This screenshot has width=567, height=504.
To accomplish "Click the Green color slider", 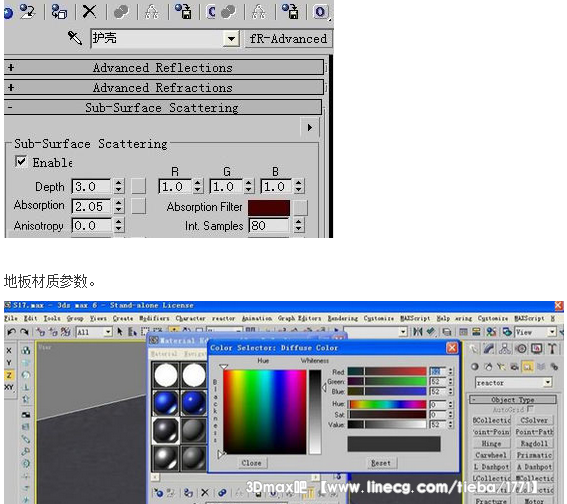I will tap(387, 381).
